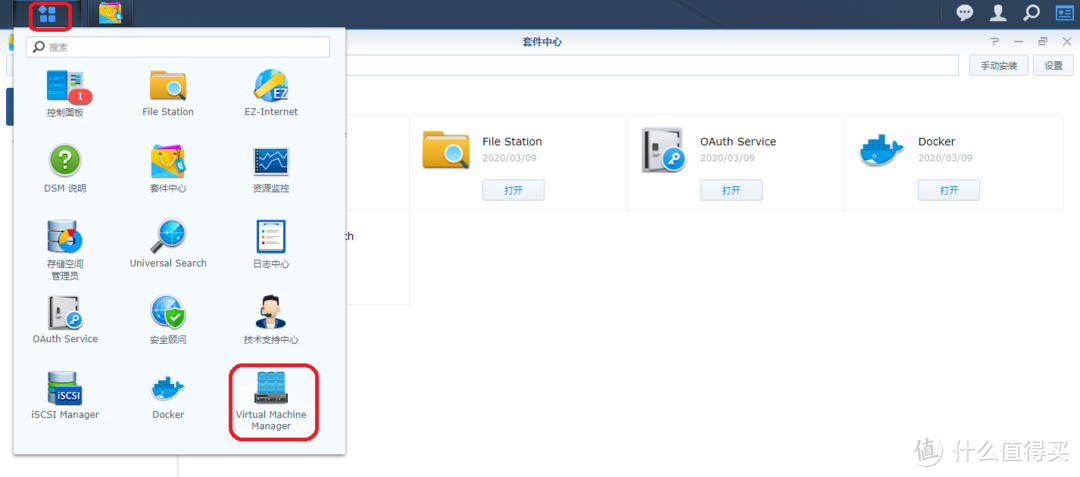This screenshot has height=477, width=1080.
Task: Open Package Center 设置 settings button
Action: [1053, 65]
